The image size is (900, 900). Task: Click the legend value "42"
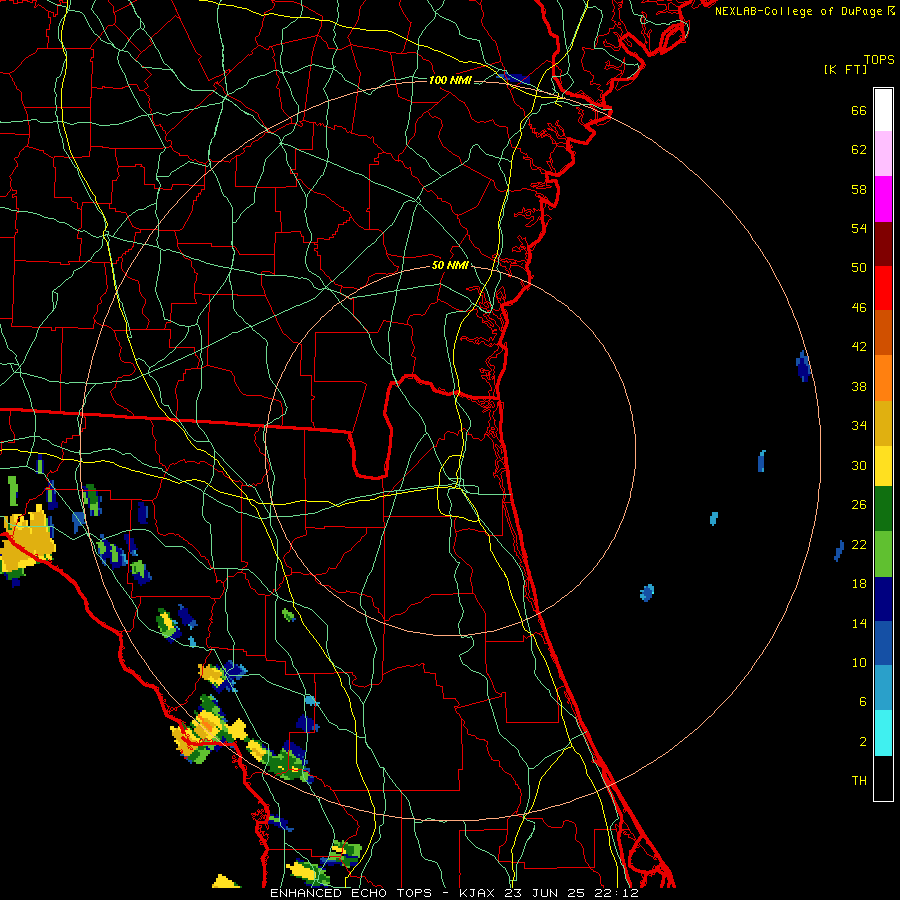(x=859, y=347)
